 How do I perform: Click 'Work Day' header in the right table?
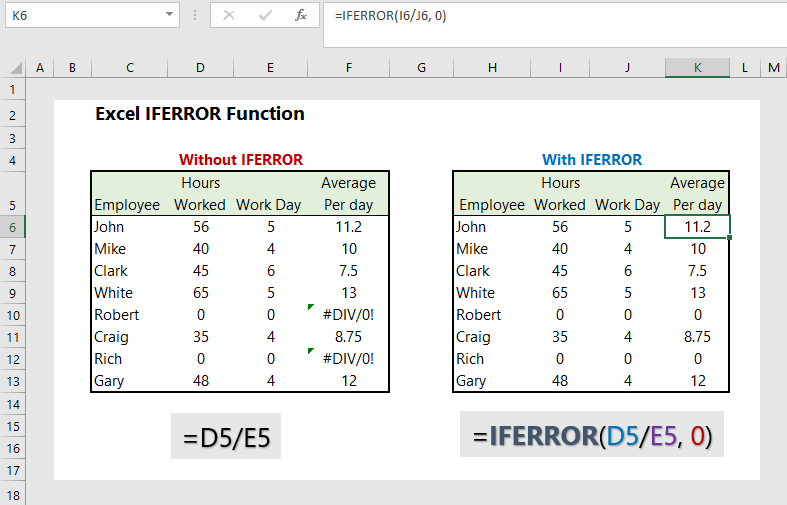coord(627,205)
